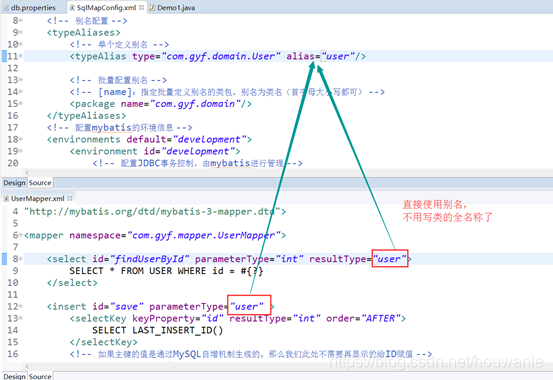The width and height of the screenshot is (553, 380).
Task: Collapse the select fold at line 8 in UserMapper
Action: pos(21,259)
